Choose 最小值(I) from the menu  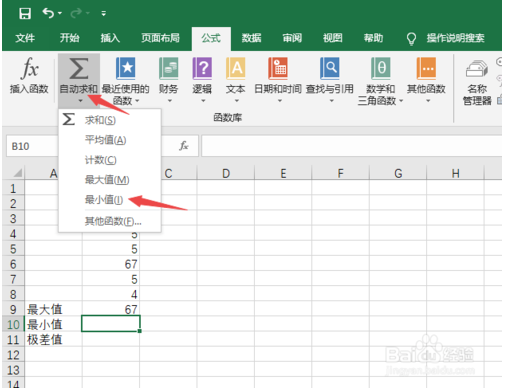110,200
